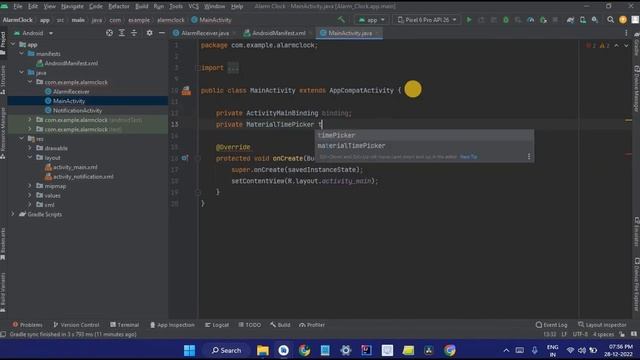Screen dimensions: 640x360
Task: Click UTF-8 encoding in status bar
Action: [x=580, y=334]
